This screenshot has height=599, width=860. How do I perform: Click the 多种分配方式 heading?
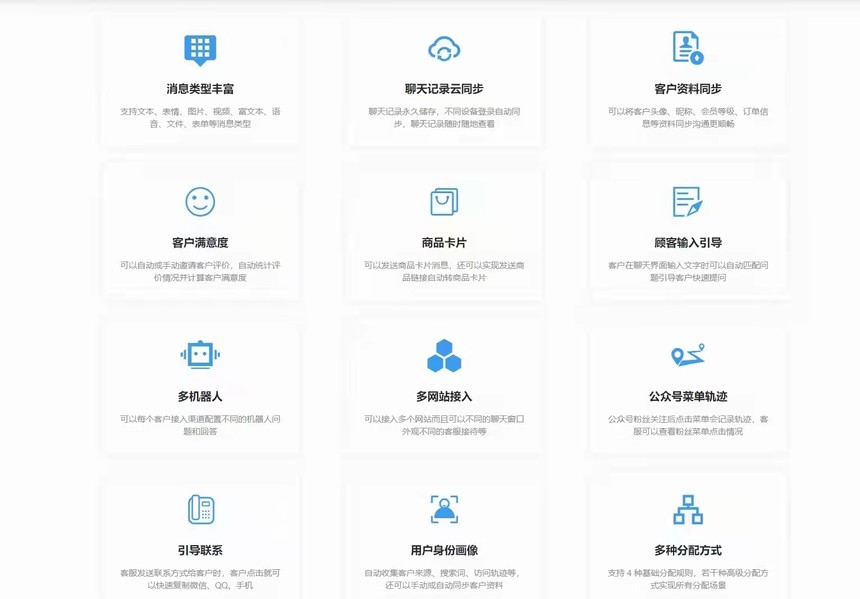(687, 550)
